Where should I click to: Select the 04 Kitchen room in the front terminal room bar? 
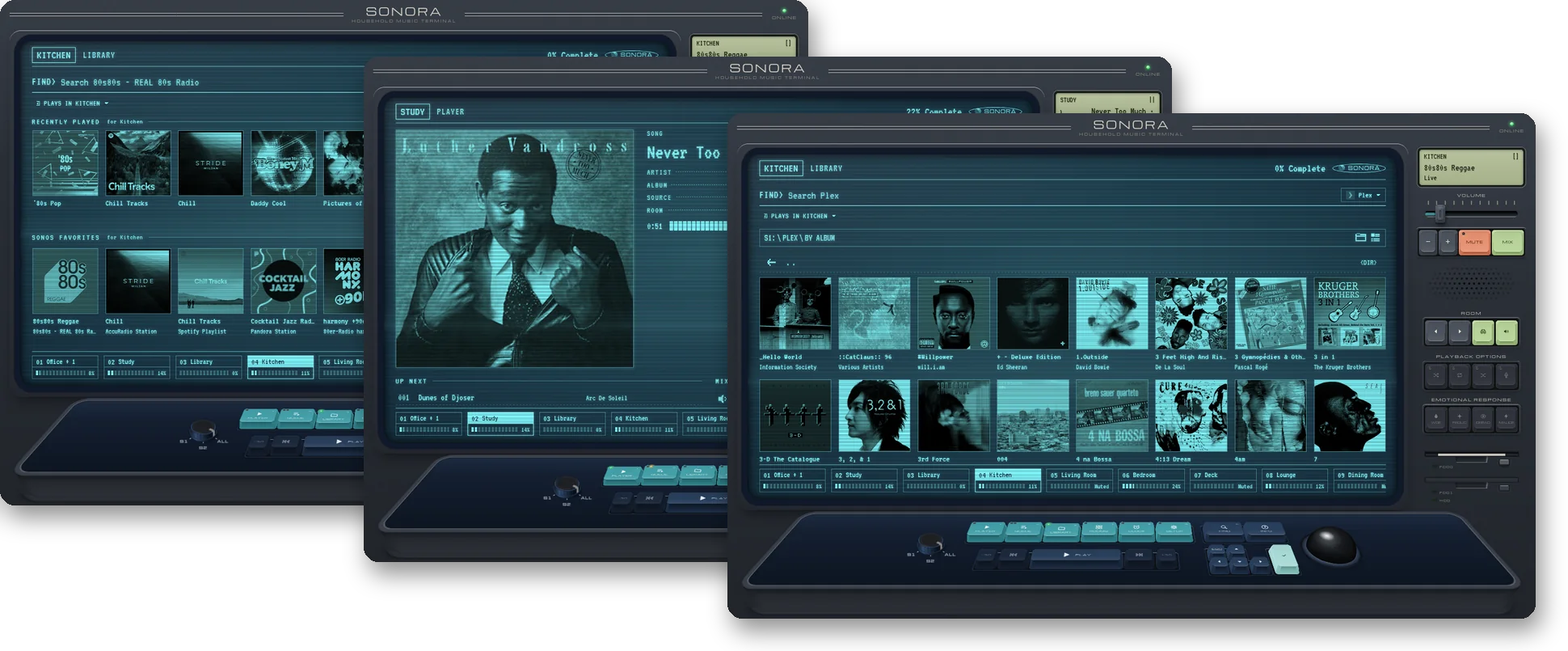coord(1009,480)
